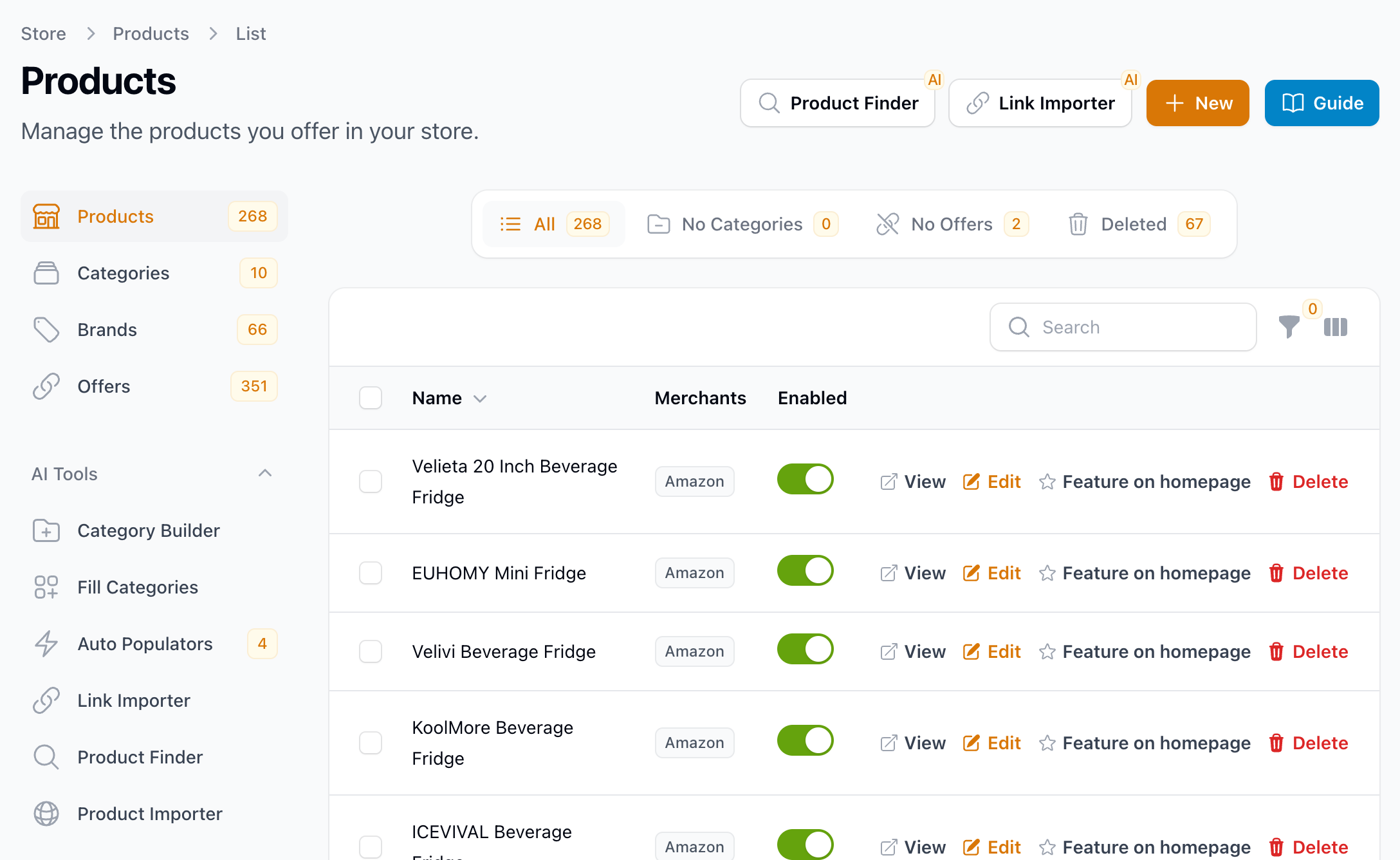Open the table filter funnel
The height and width of the screenshot is (860, 1400).
pyautogui.click(x=1289, y=327)
